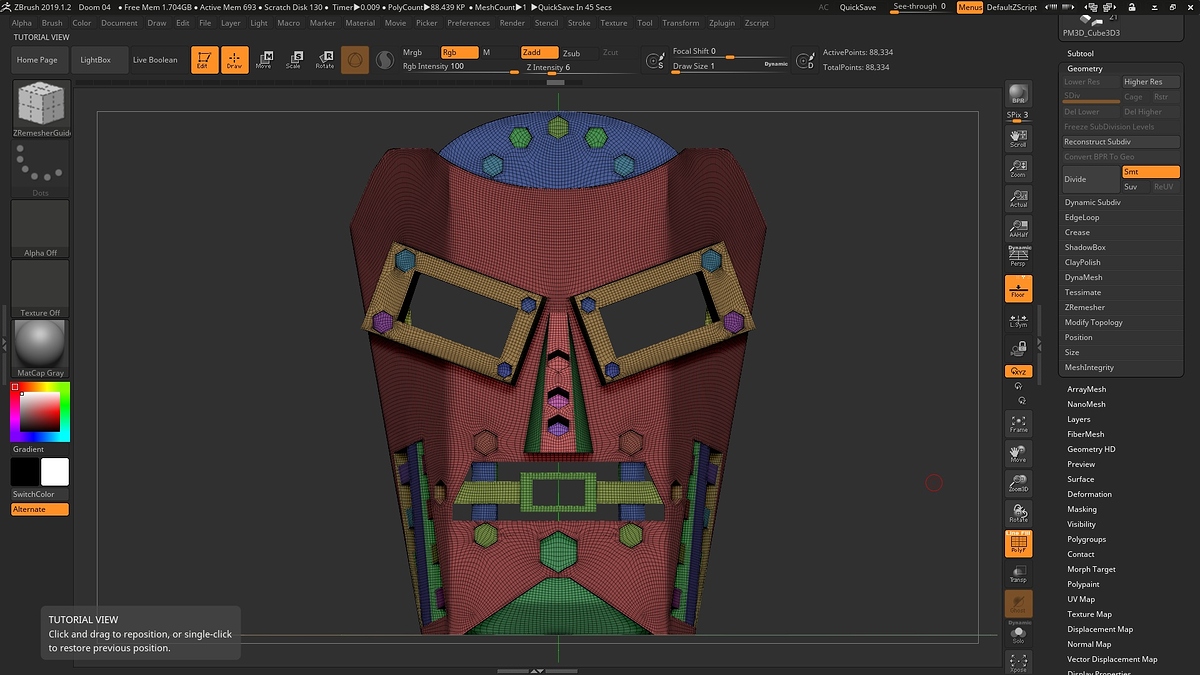Open the Alpha Off selector
The width and height of the screenshot is (1200, 675).
point(40,229)
